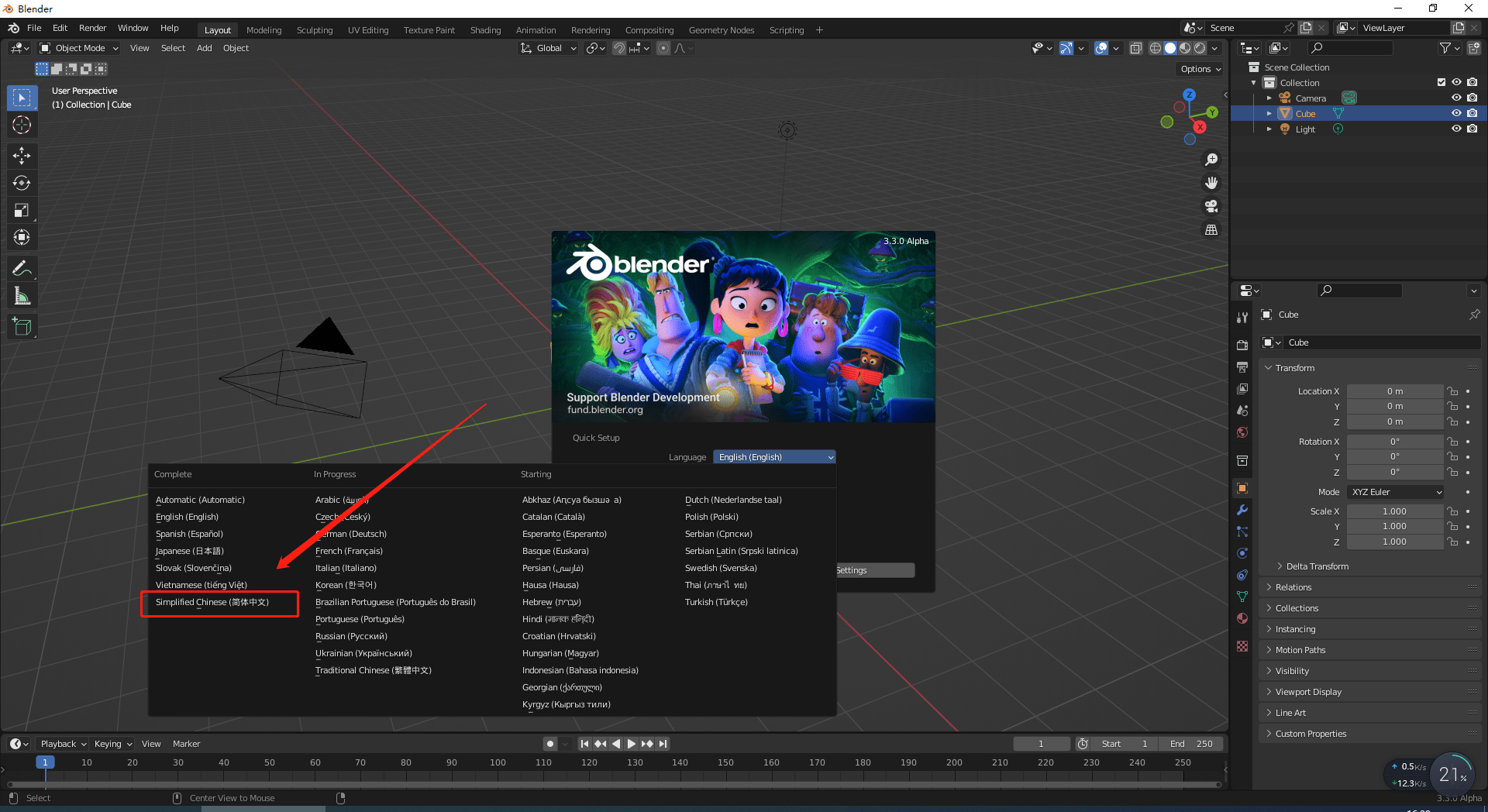Open the Material properties tab
Image resolution: width=1488 pixels, height=812 pixels.
point(1242,618)
